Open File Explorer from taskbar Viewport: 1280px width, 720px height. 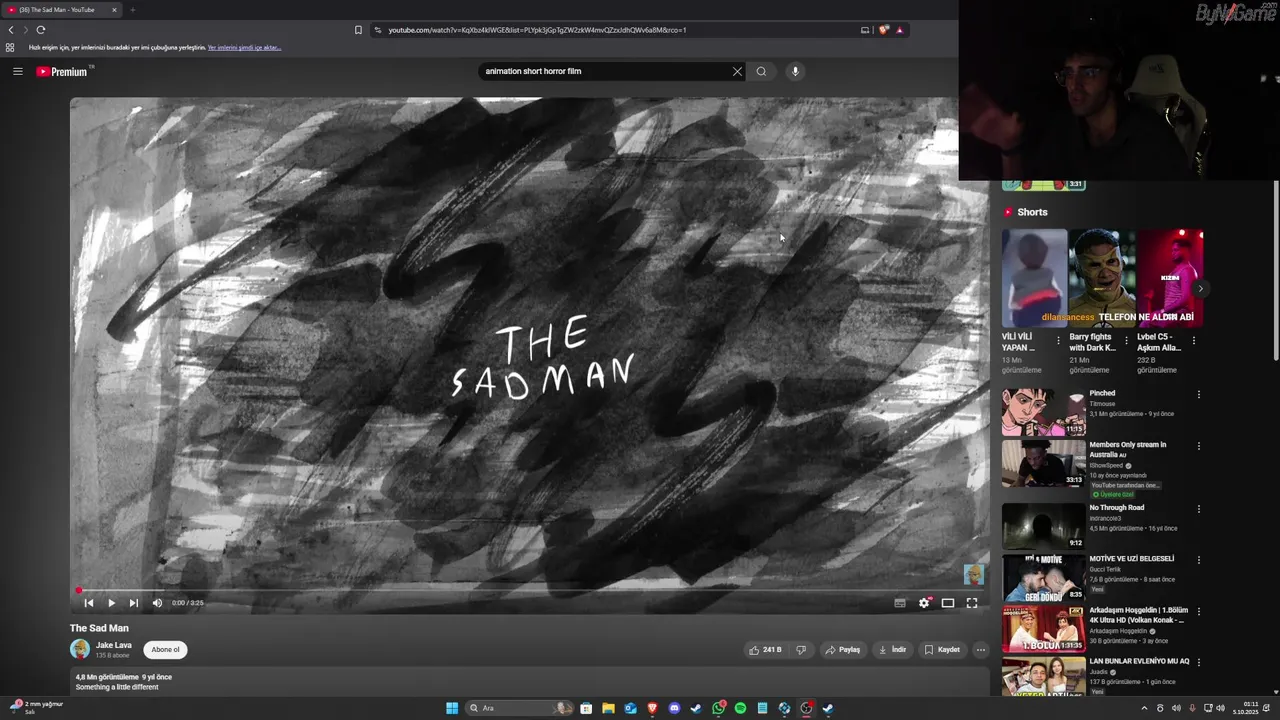pos(608,708)
